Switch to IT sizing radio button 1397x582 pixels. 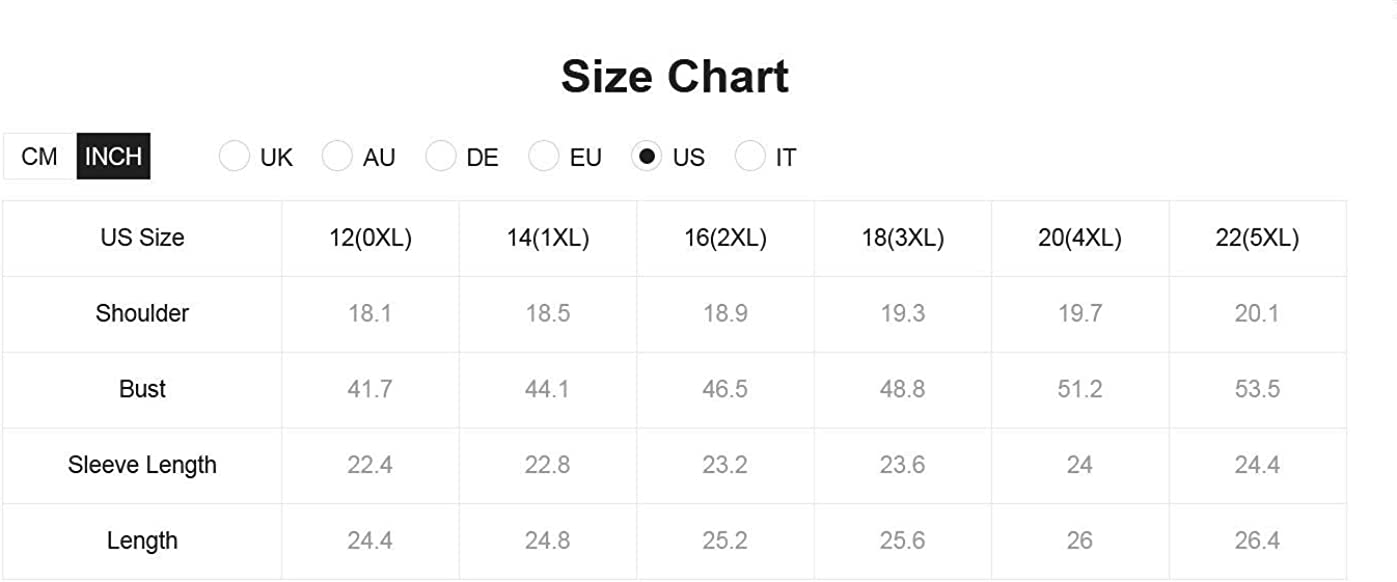(749, 157)
